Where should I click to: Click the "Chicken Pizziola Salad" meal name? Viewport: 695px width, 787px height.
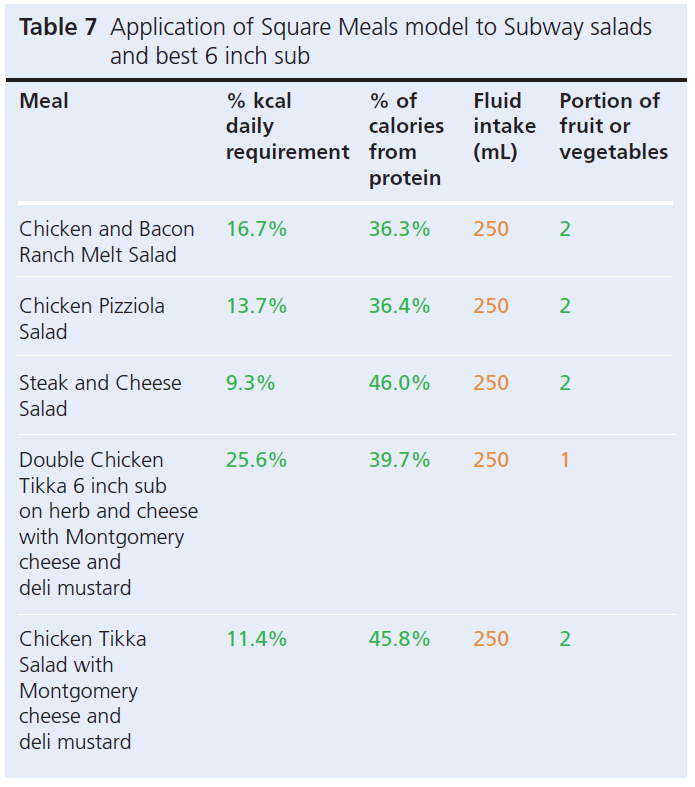[x=92, y=319]
